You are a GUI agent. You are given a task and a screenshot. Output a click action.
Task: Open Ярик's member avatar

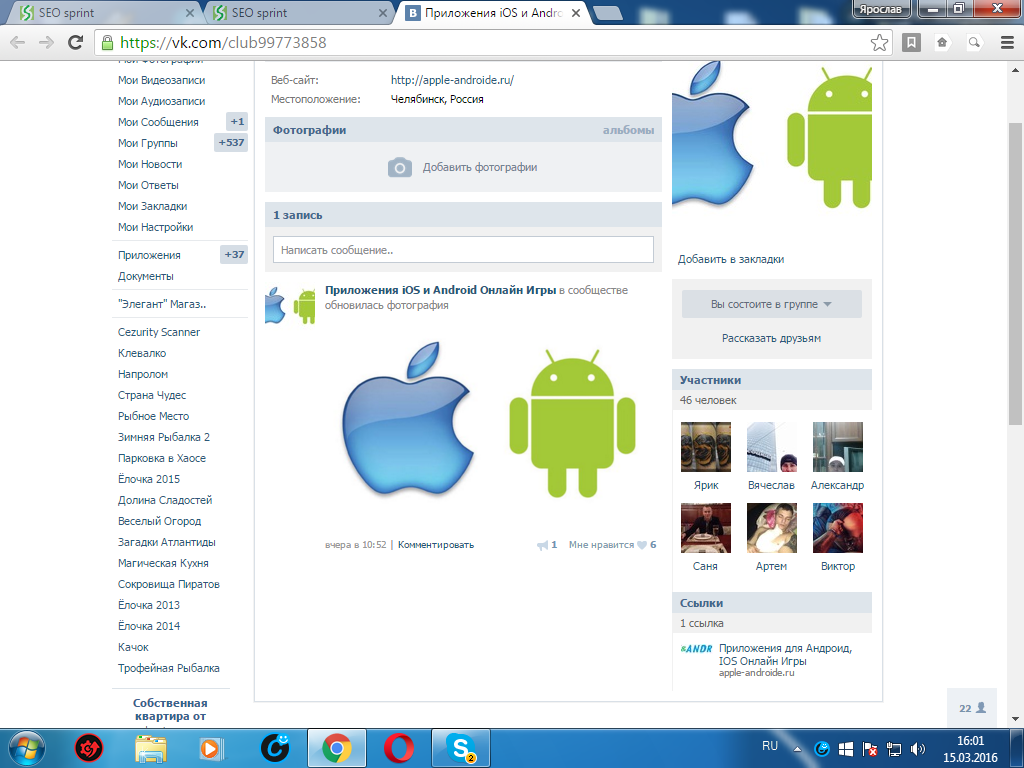click(706, 447)
